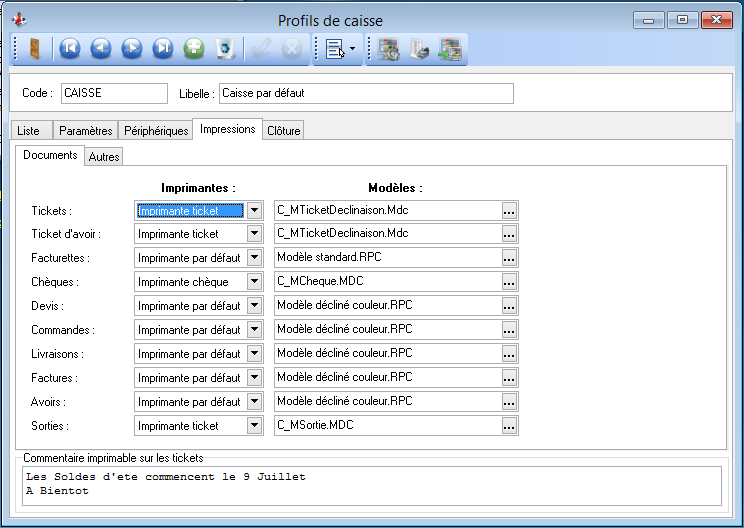Switch to the Paramètres tab

(x=85, y=131)
